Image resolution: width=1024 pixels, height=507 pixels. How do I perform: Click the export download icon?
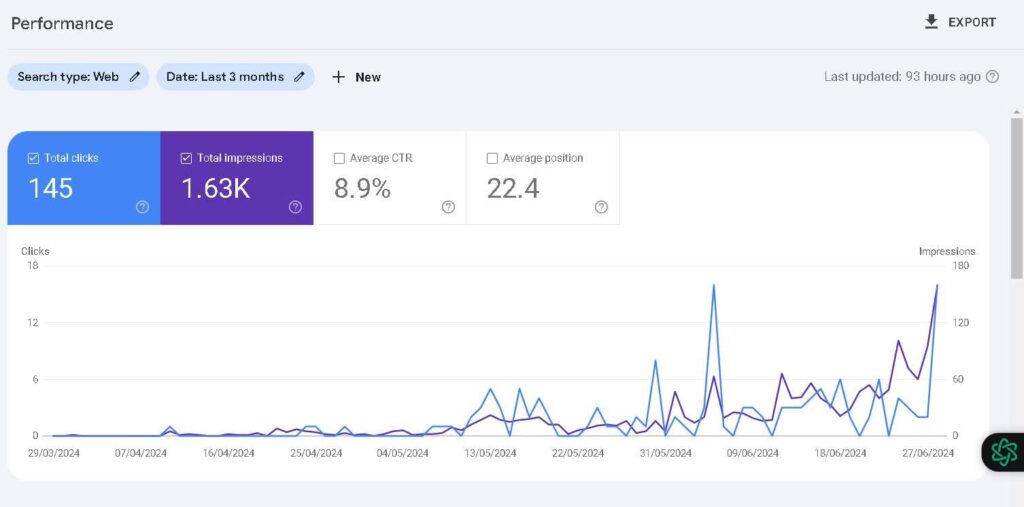(931, 22)
